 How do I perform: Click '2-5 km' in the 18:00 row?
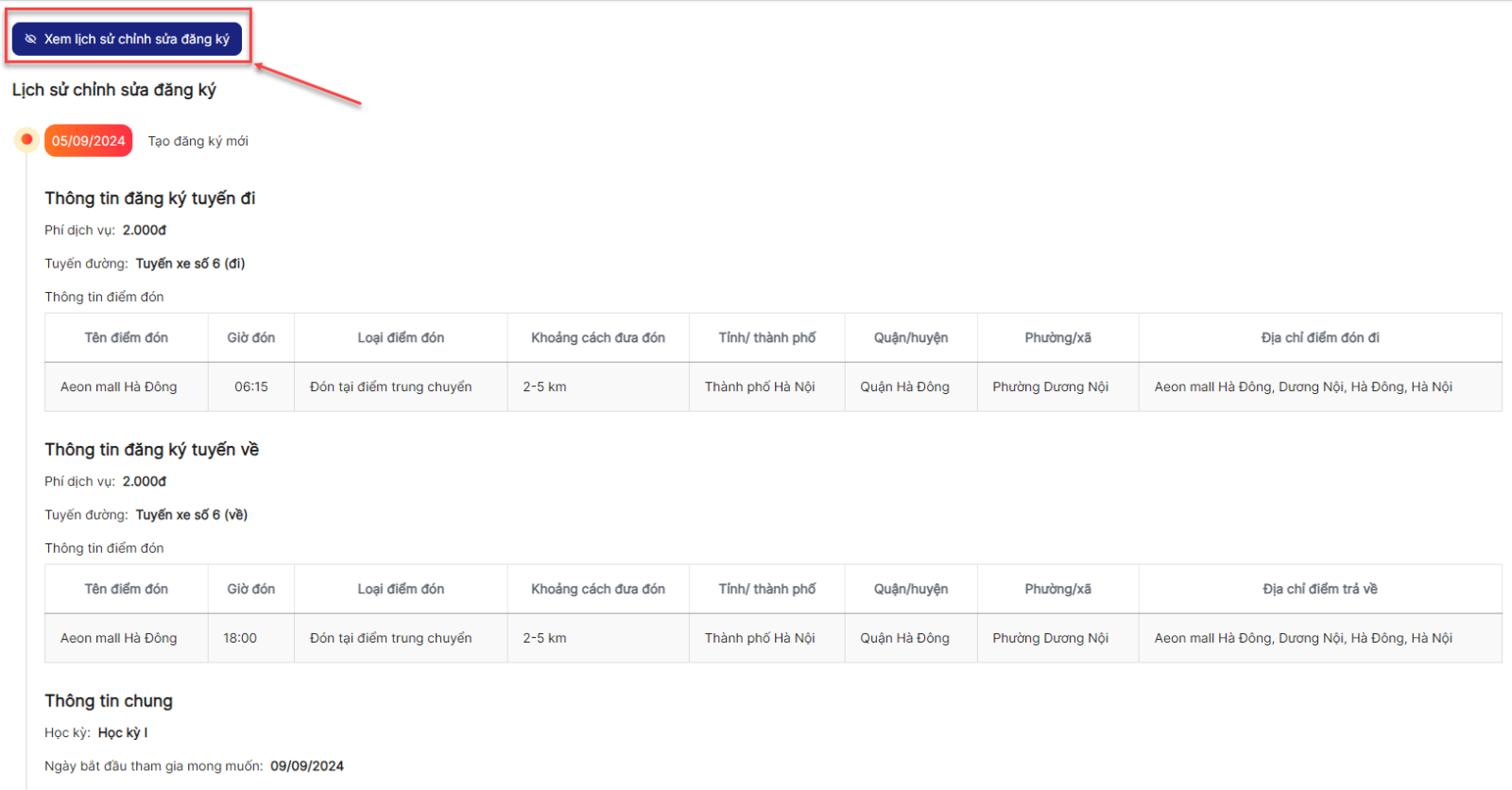(544, 638)
